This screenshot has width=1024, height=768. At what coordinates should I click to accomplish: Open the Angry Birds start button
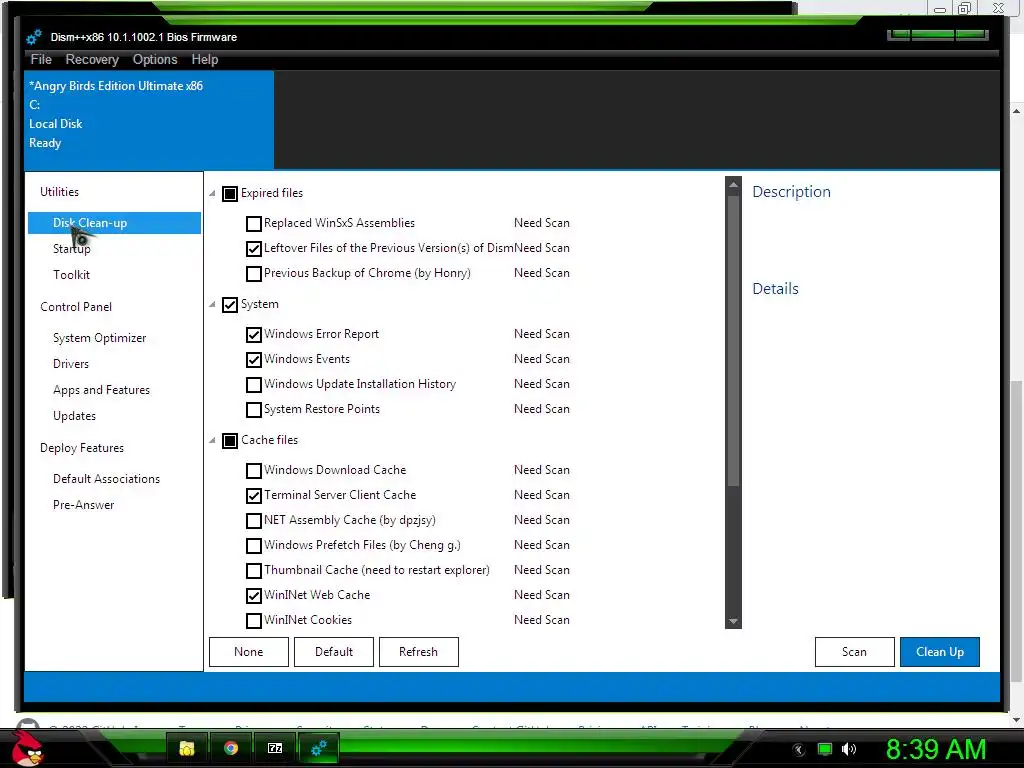[x=27, y=748]
